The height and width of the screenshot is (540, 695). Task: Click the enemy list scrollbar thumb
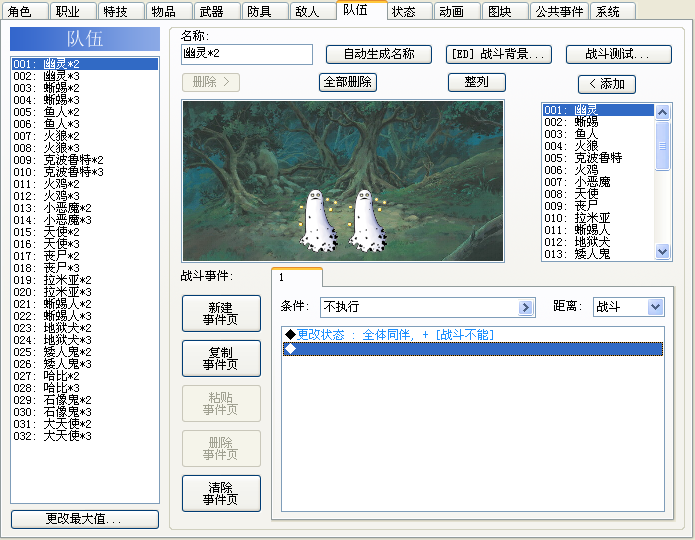click(x=662, y=145)
